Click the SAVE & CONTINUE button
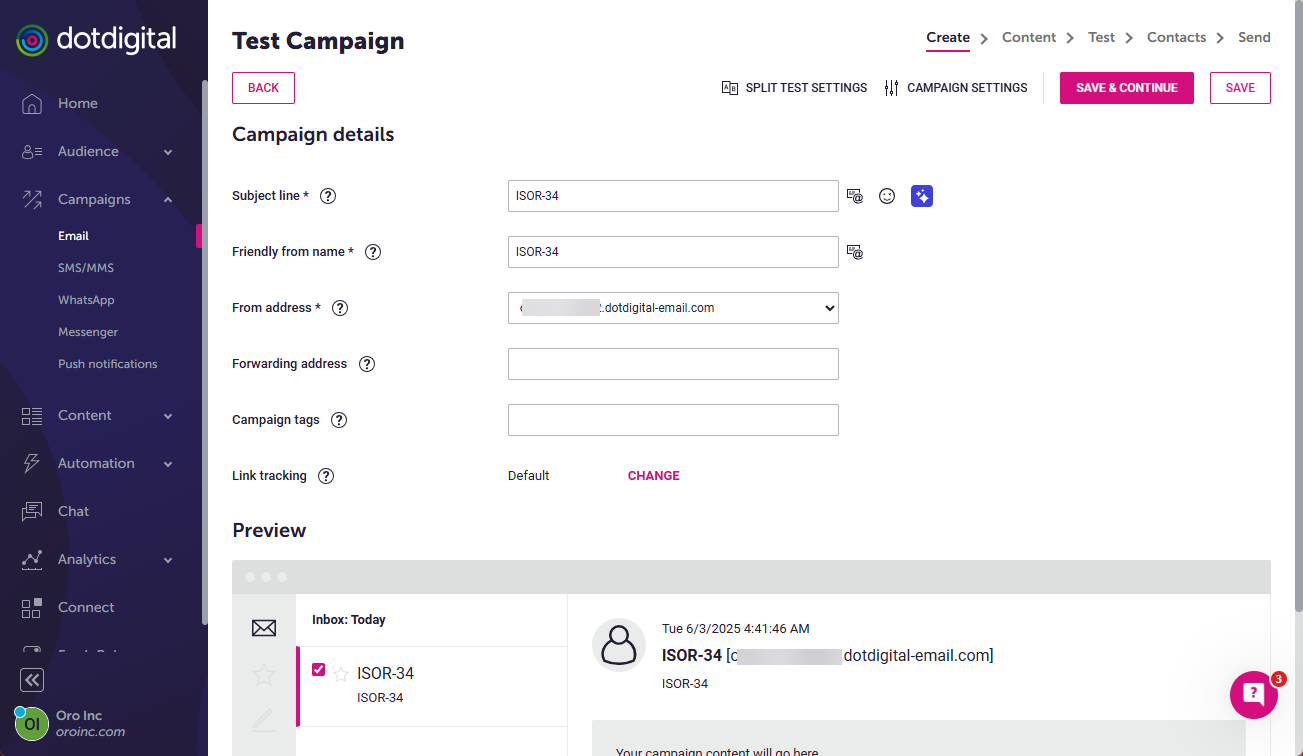Screen dimensions: 1303x756 [x=1126, y=88]
